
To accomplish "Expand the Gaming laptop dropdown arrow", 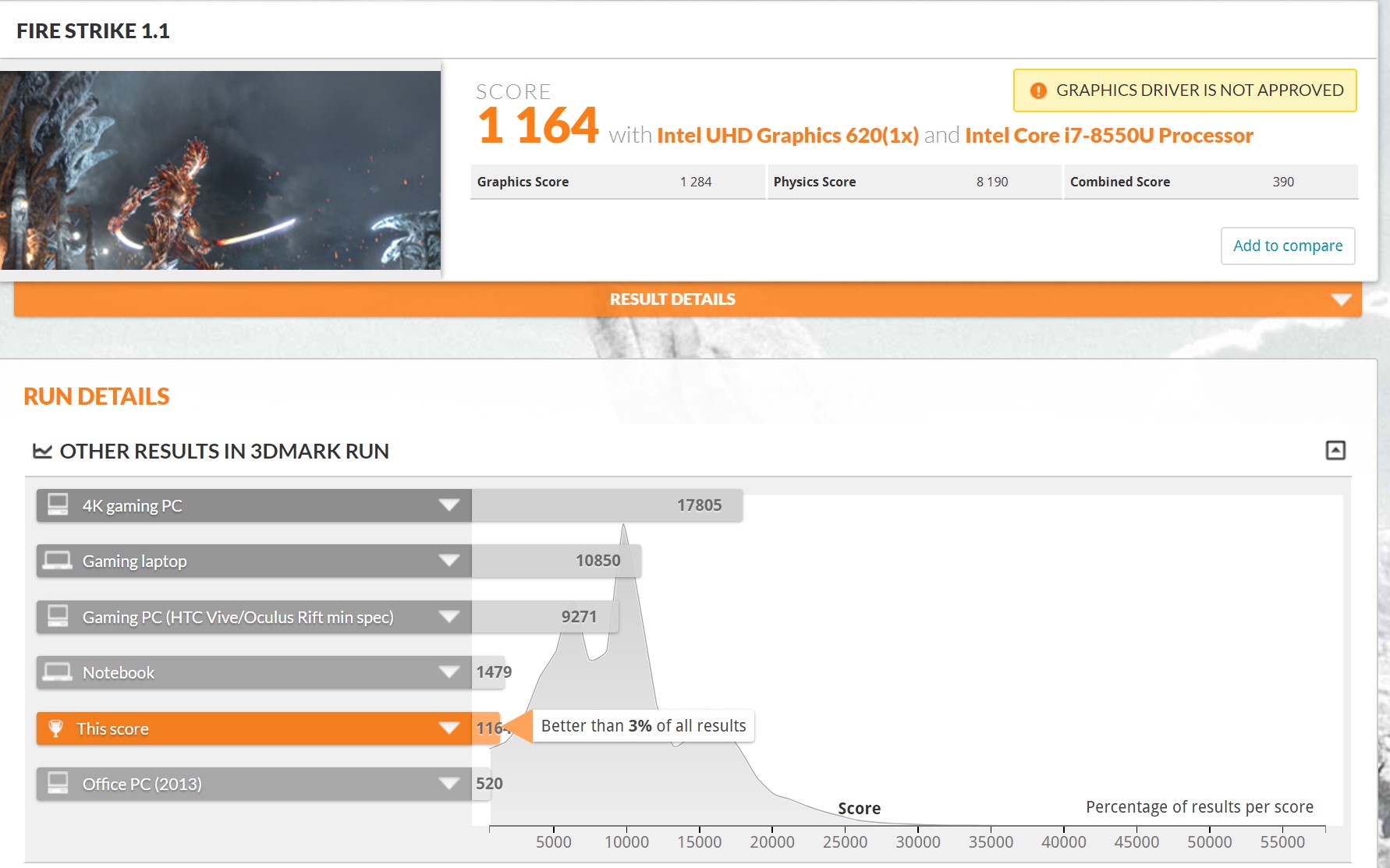I will [449, 560].
